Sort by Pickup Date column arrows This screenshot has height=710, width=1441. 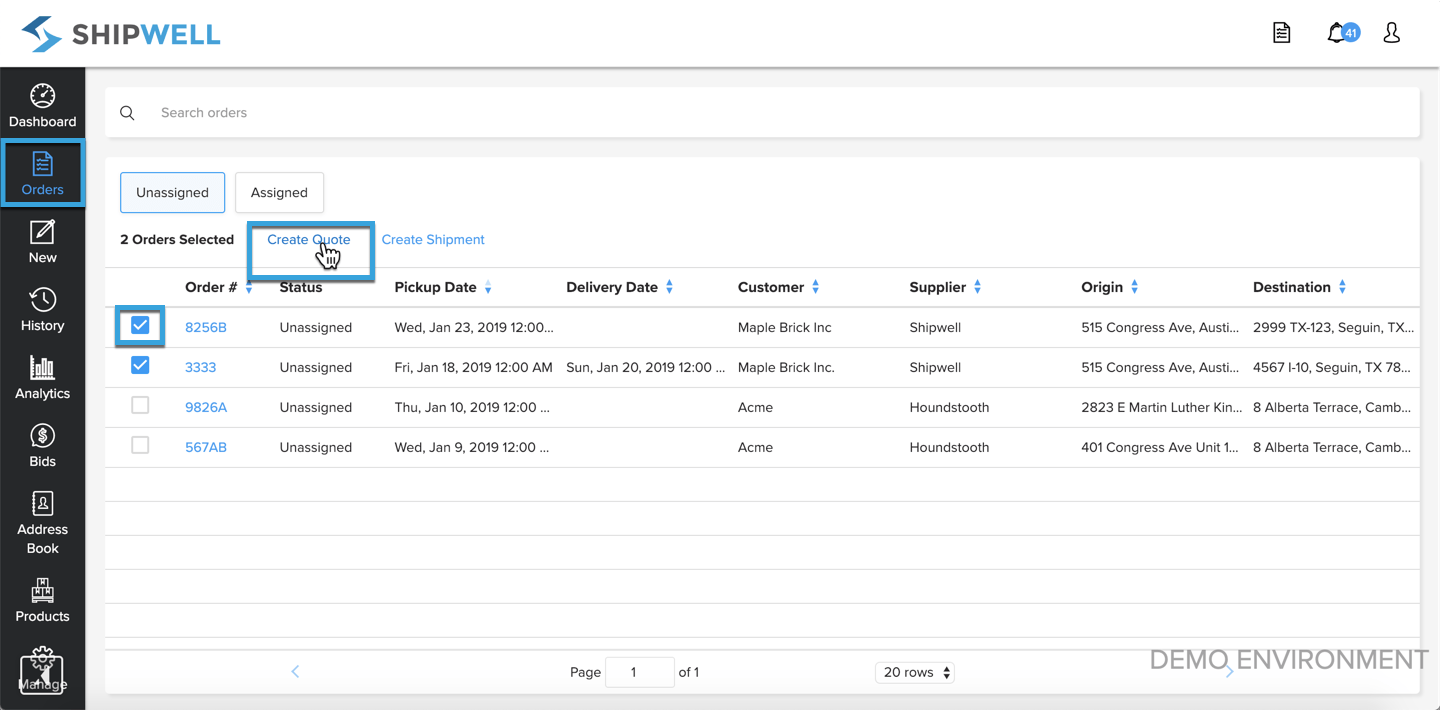[x=488, y=287]
